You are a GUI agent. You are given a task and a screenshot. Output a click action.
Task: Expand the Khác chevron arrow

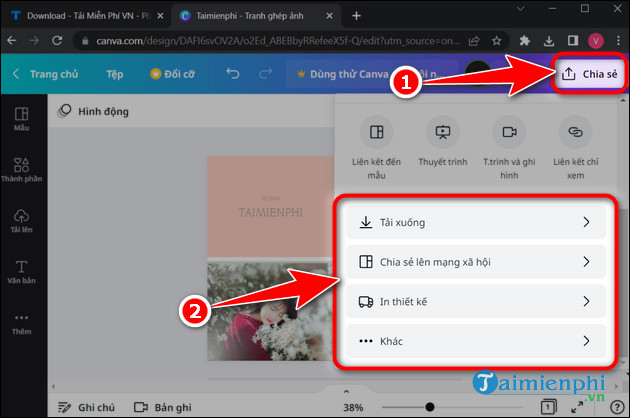click(586, 341)
